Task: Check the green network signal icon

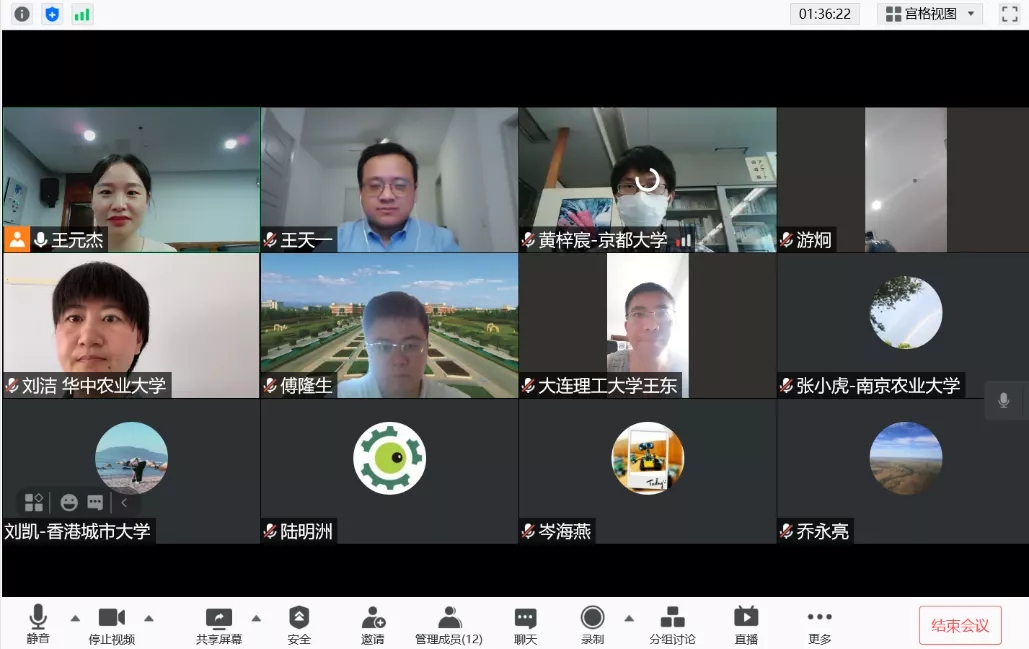Action: tap(82, 14)
